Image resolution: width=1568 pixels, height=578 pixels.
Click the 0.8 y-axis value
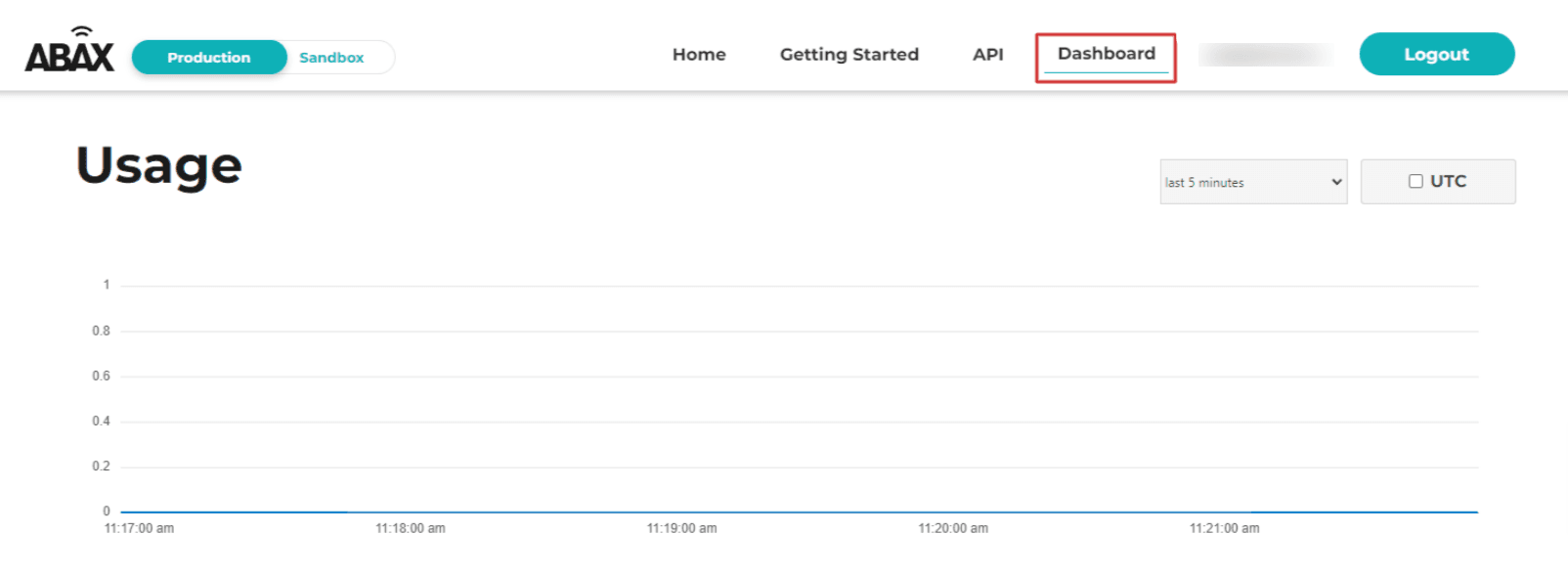(x=102, y=331)
